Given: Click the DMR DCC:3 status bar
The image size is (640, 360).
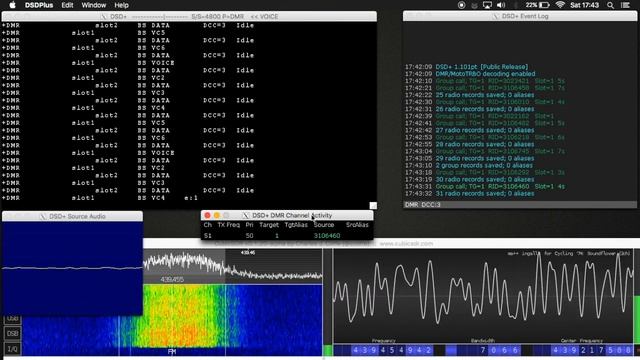Looking at the screenshot, I should 520,204.
